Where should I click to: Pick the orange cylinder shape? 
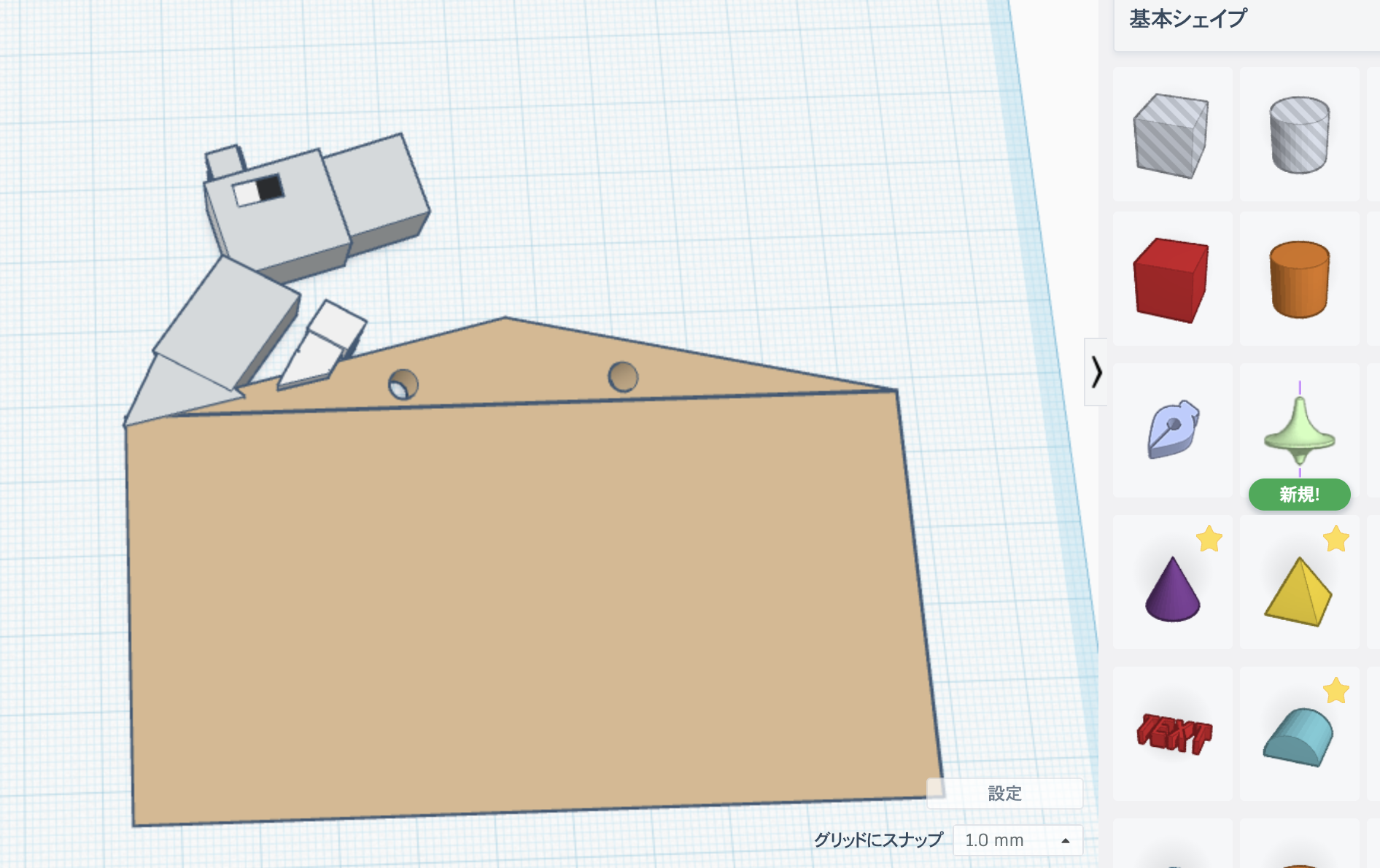tap(1298, 280)
